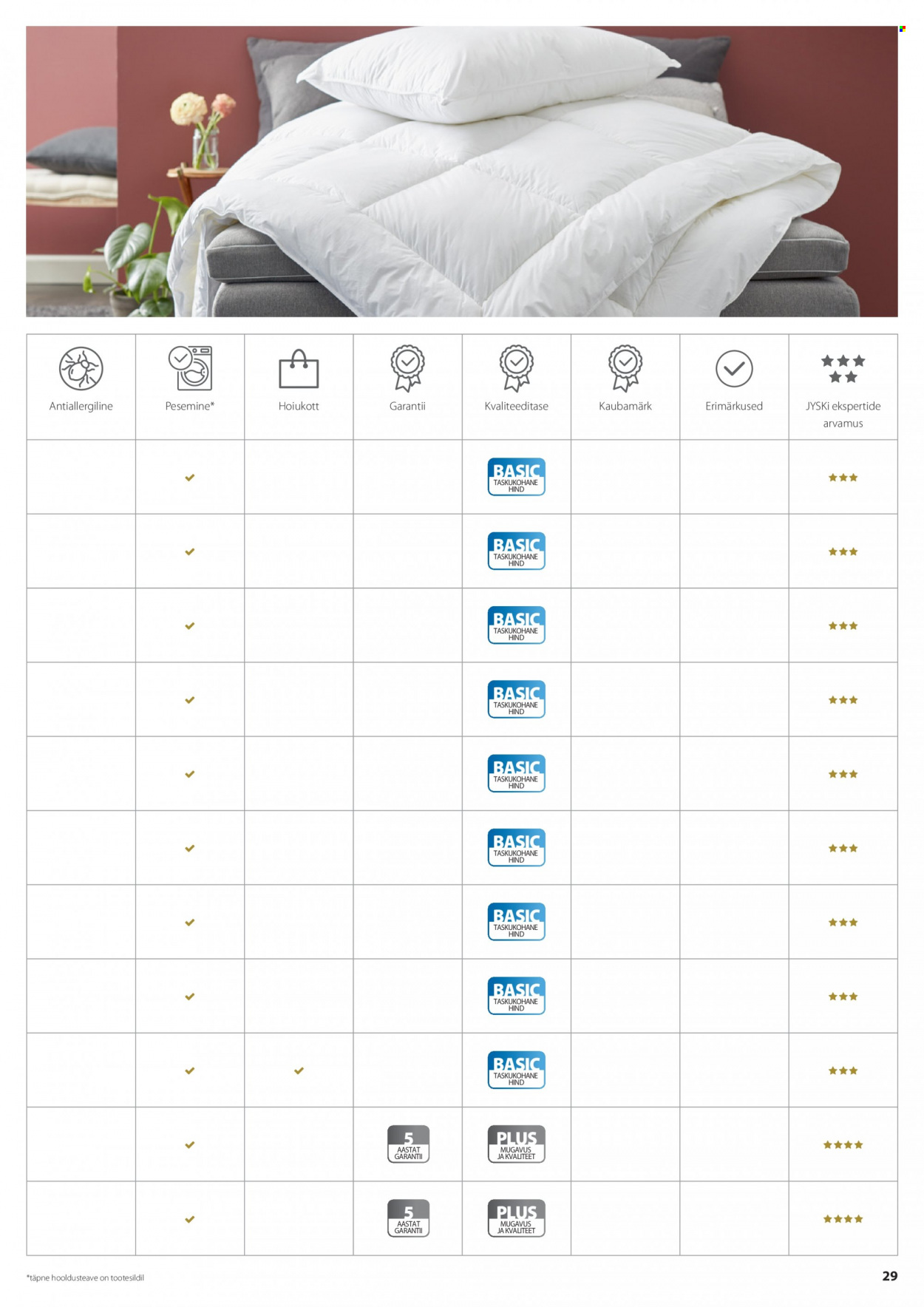This screenshot has width=924, height=1307.
Task: Click the page number 29
Action: pyautogui.click(x=890, y=1276)
